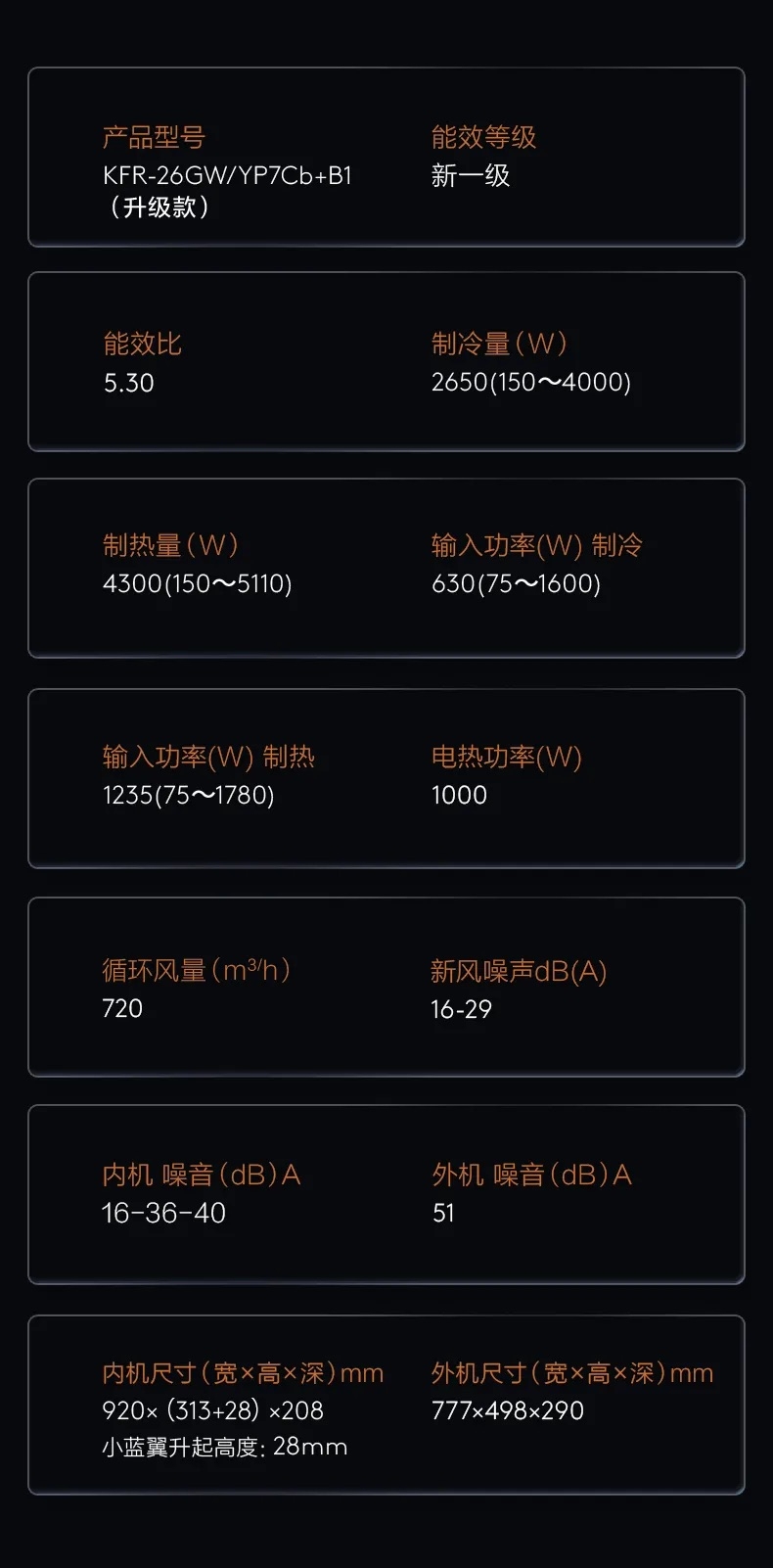Select the heating capacity value 4300(150~5110)
Viewport: 773px width, 1568px height.
click(x=197, y=584)
